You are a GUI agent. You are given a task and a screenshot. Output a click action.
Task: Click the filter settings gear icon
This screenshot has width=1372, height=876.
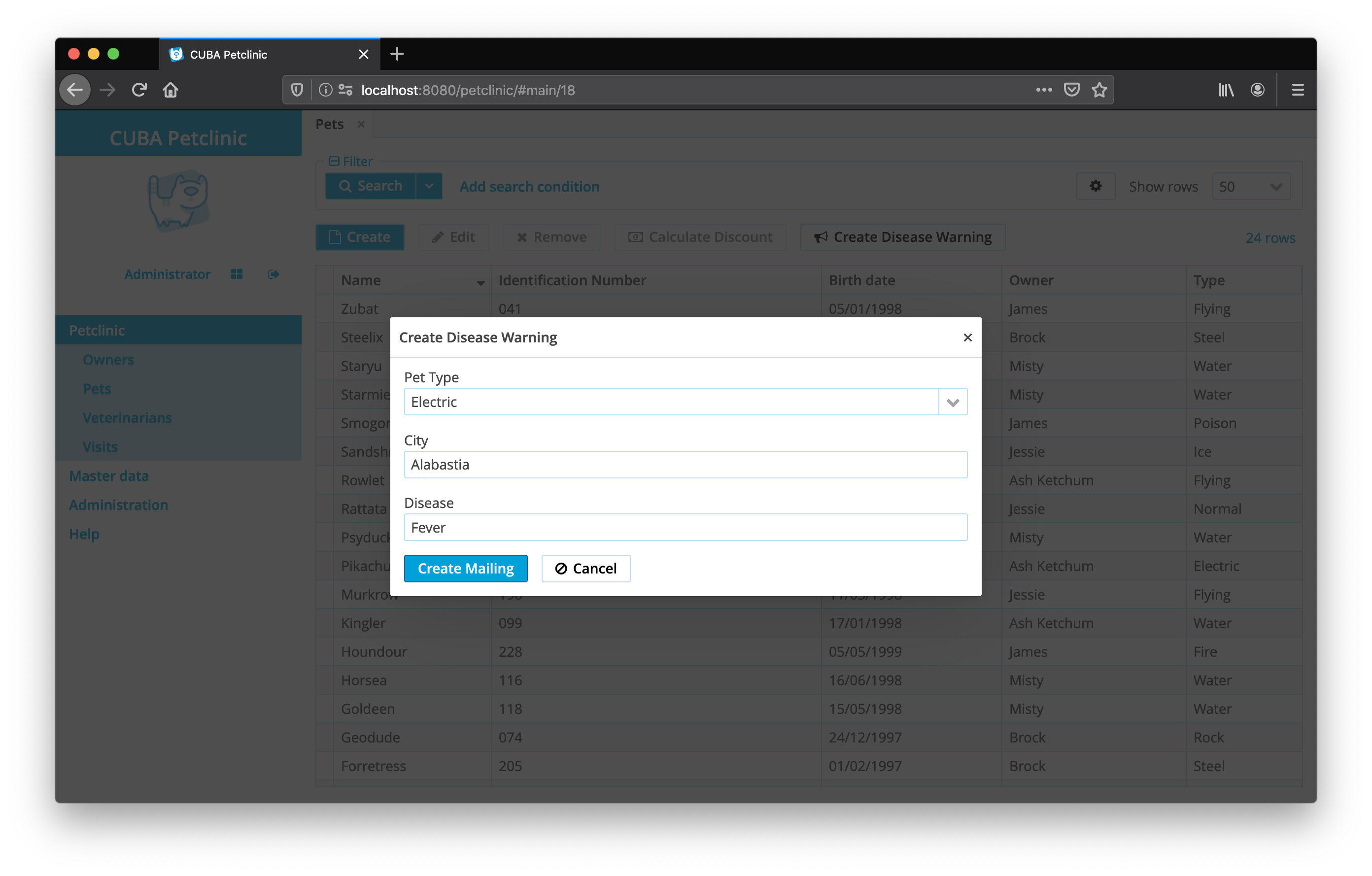pyautogui.click(x=1095, y=186)
